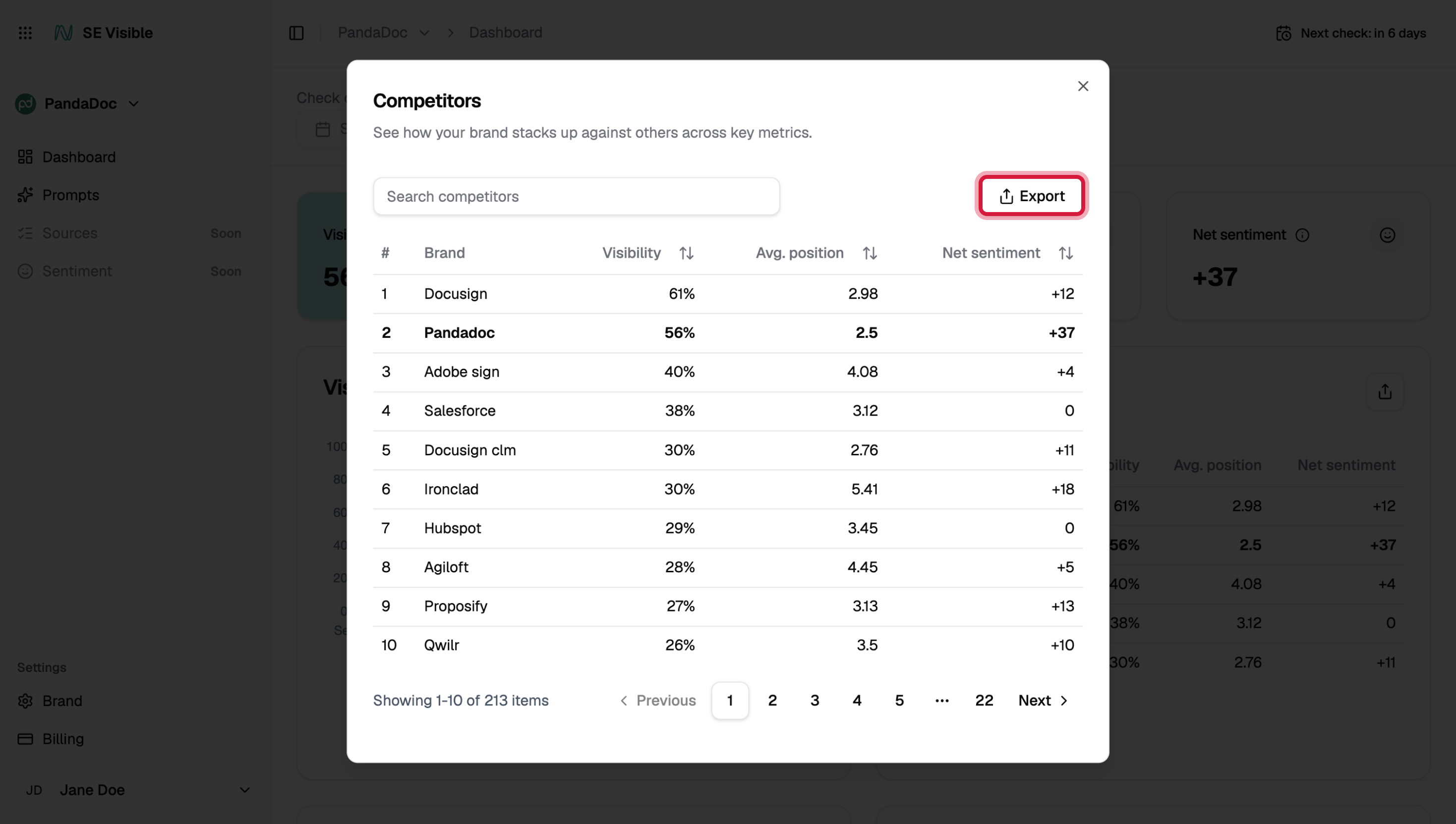Open Brand settings
1456x824 pixels.
(61, 701)
